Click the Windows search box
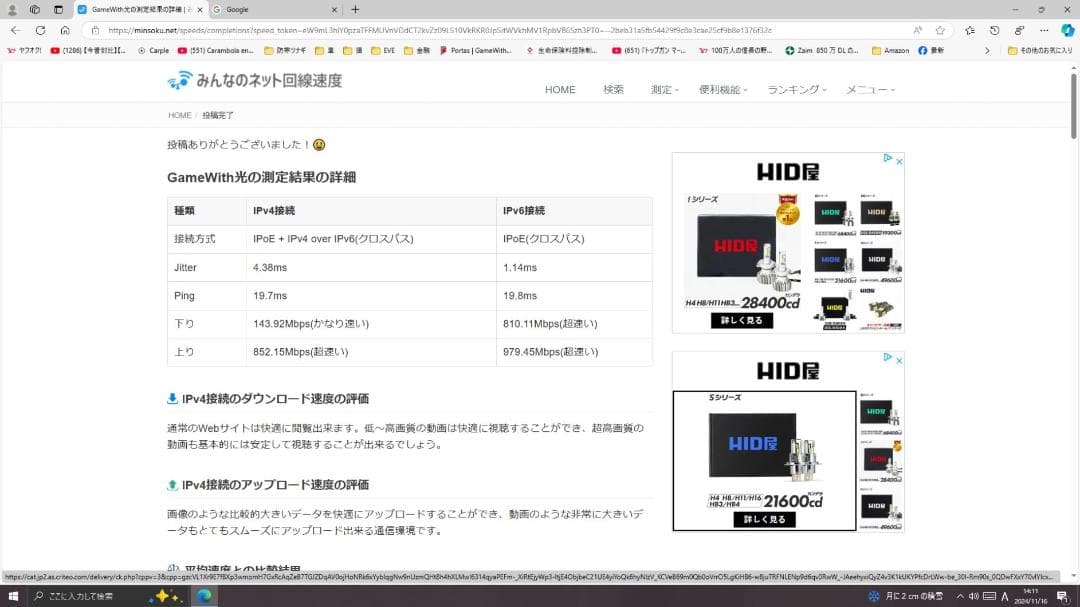The height and width of the screenshot is (607, 1080). (x=80, y=596)
